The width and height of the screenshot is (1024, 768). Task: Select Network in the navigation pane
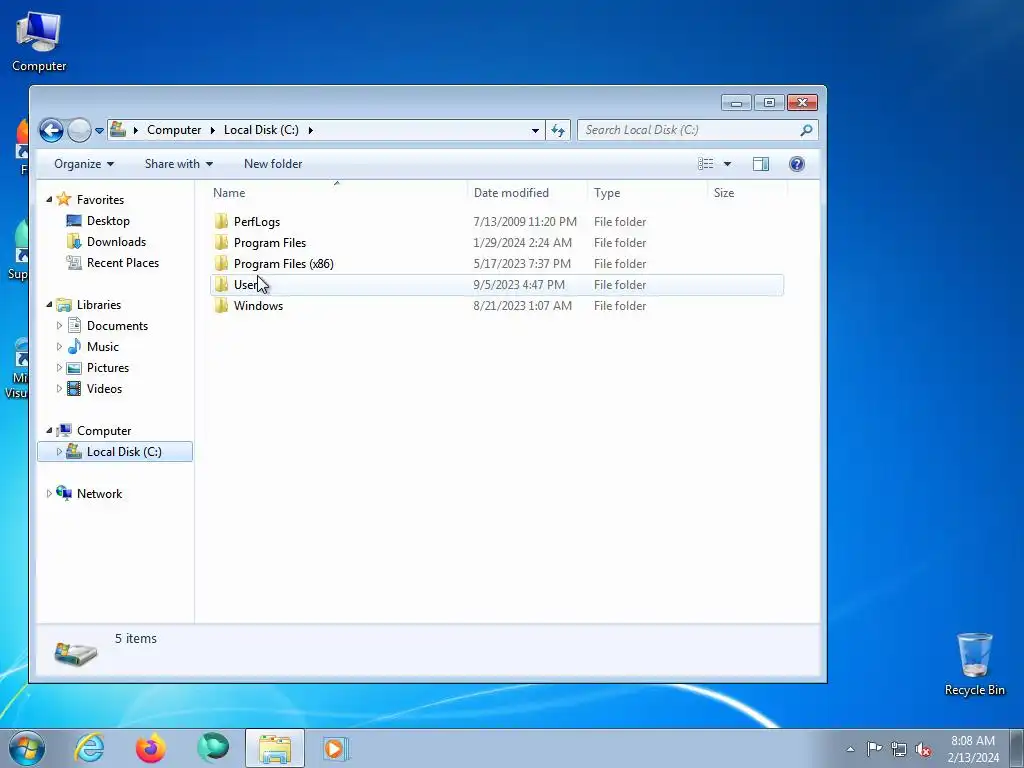coord(99,494)
